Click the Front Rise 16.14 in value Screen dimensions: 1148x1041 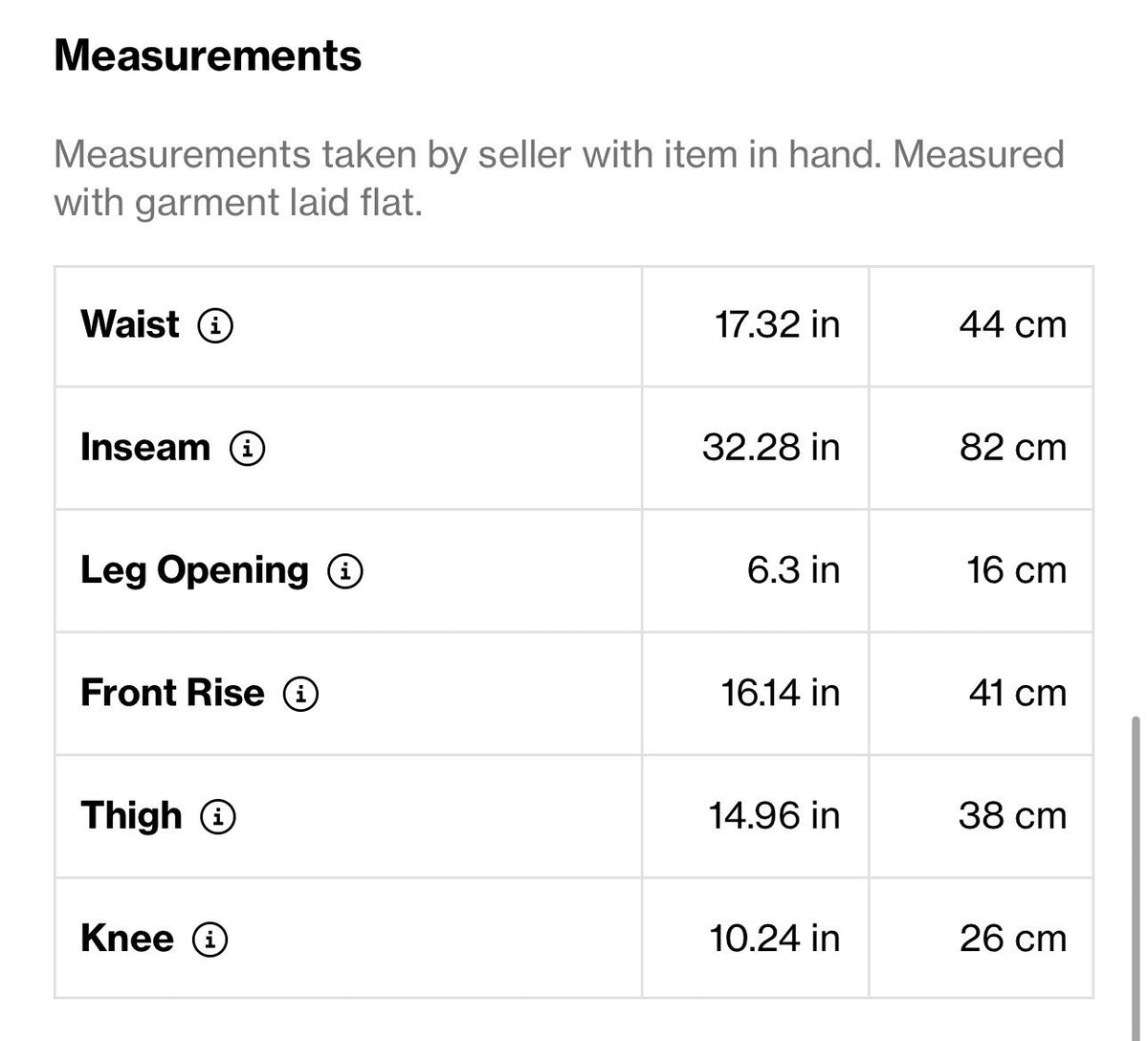[781, 693]
